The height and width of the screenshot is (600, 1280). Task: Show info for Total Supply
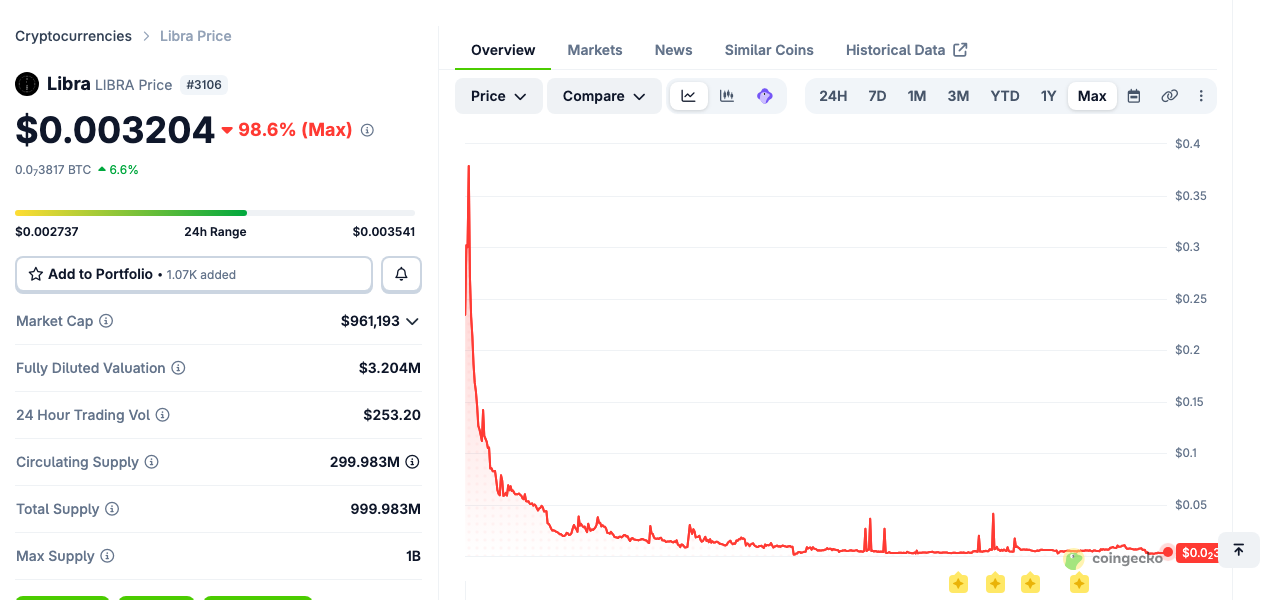pos(112,509)
